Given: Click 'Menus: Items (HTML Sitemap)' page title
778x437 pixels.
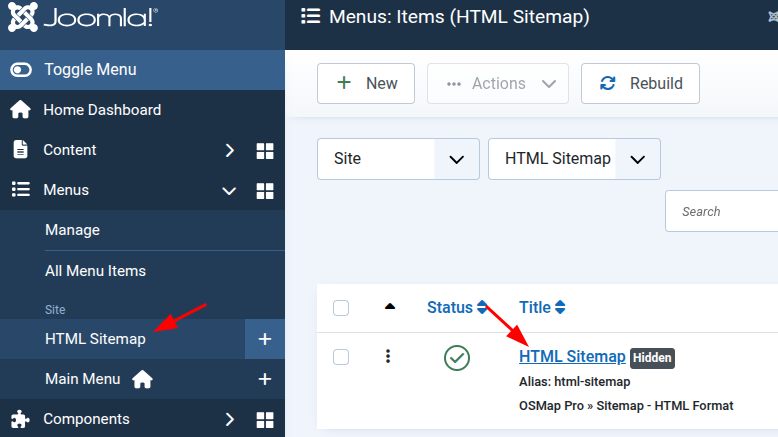Looking at the screenshot, I should click(x=459, y=17).
